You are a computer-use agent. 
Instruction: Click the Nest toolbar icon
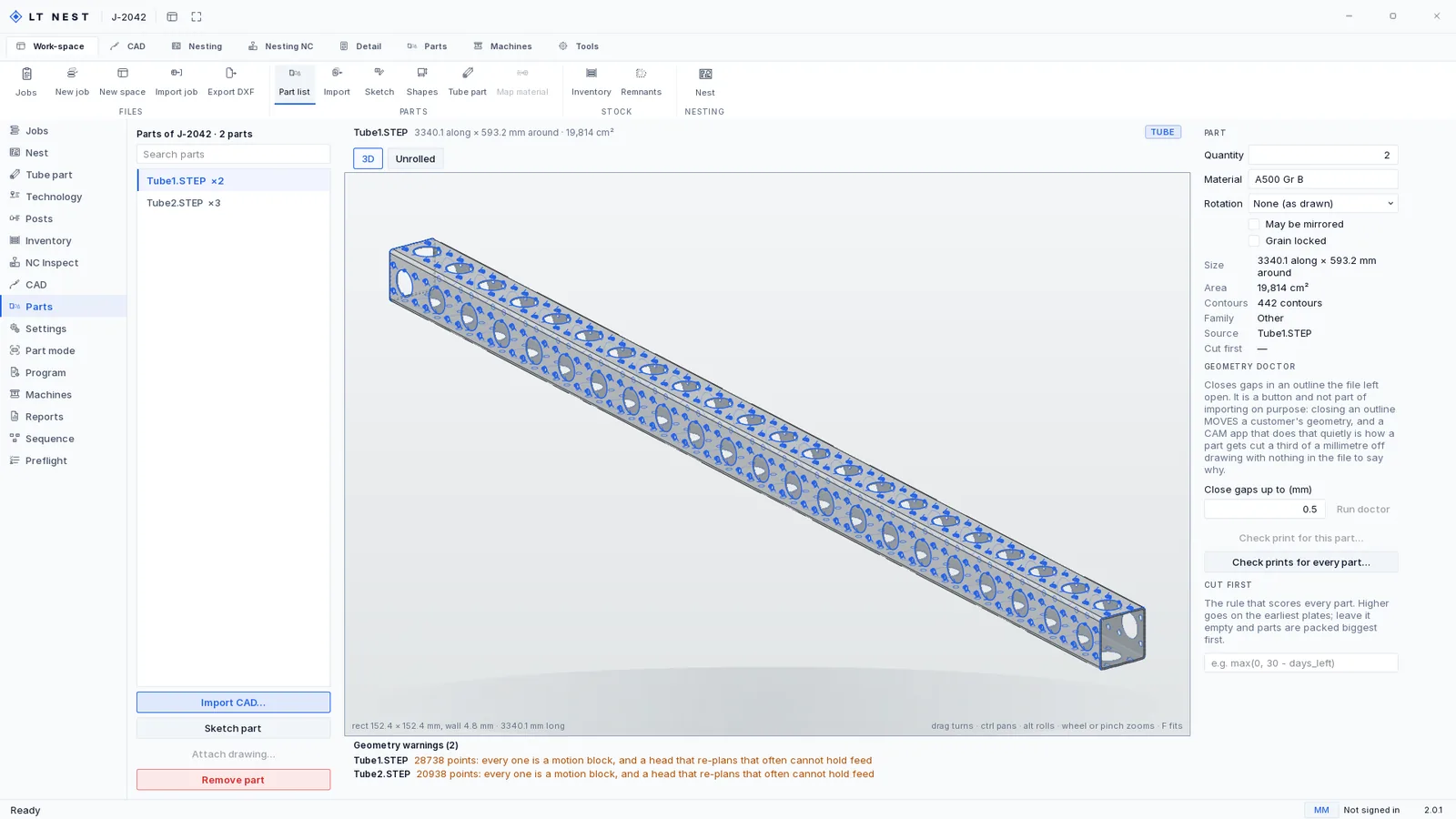[x=705, y=82]
